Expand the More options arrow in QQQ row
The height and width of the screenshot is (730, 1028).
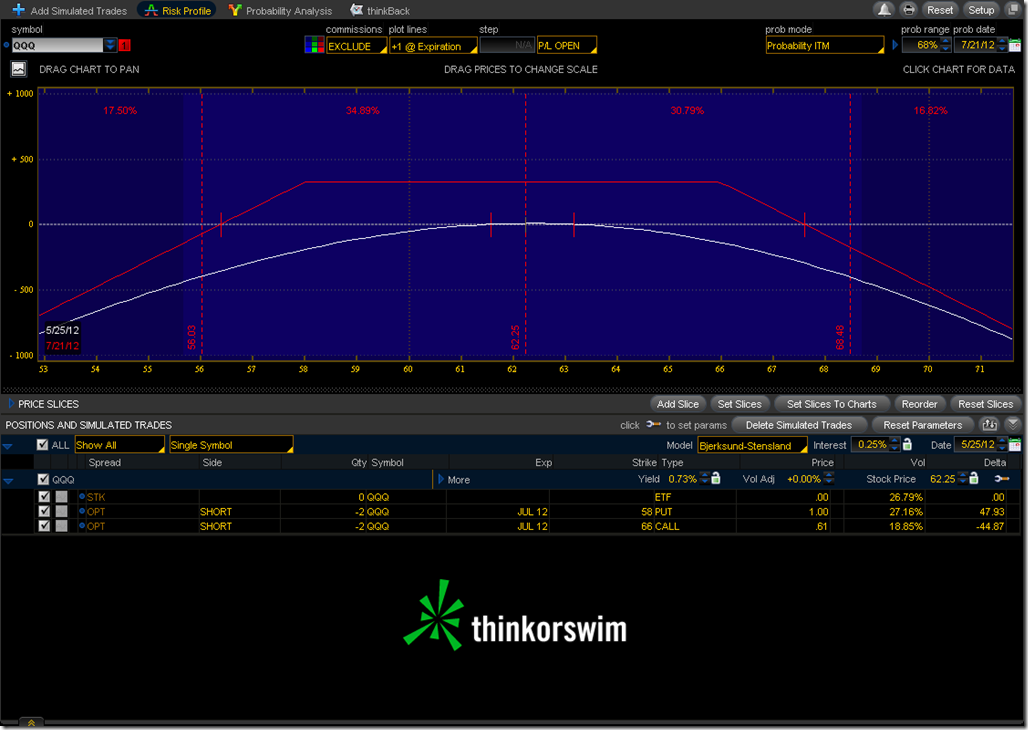pyautogui.click(x=441, y=479)
